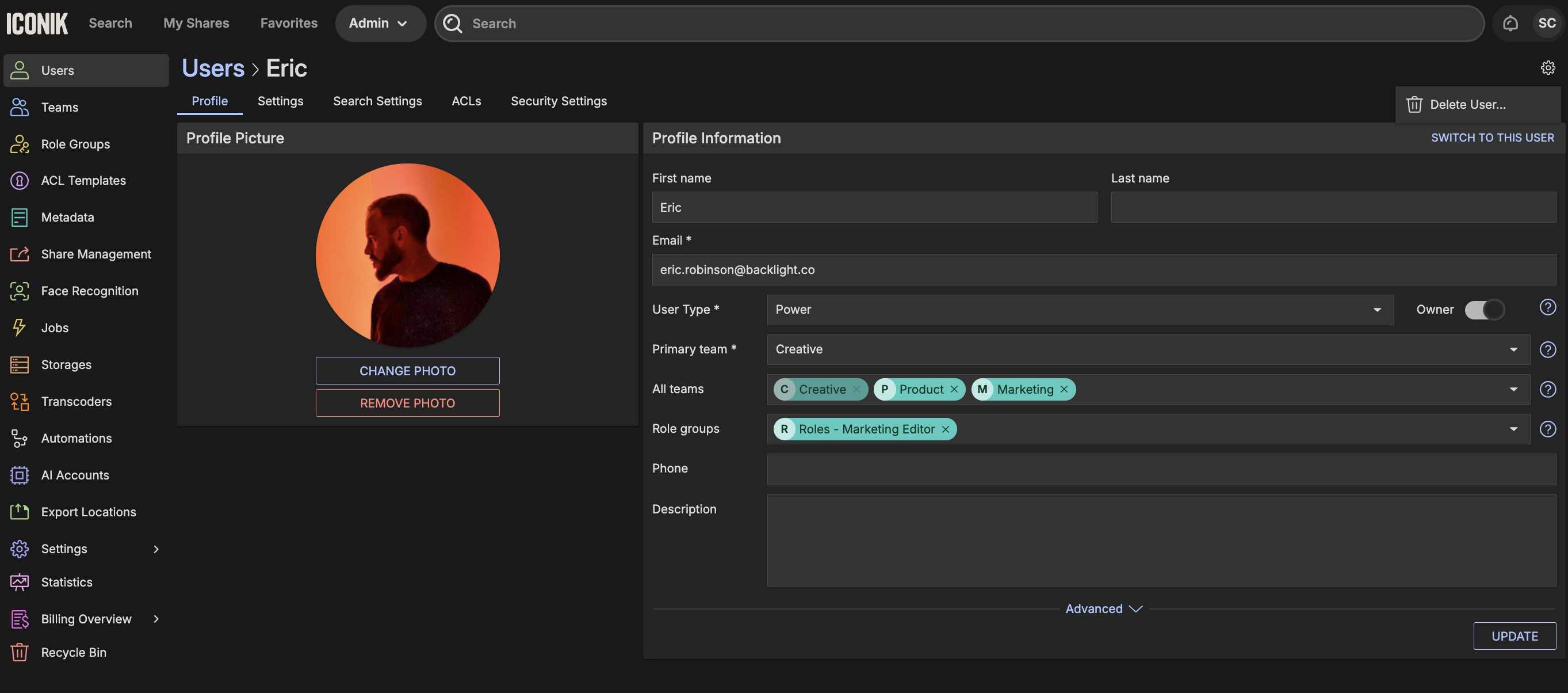Click the Email input field
The height and width of the screenshot is (693, 1568).
(x=1103, y=270)
